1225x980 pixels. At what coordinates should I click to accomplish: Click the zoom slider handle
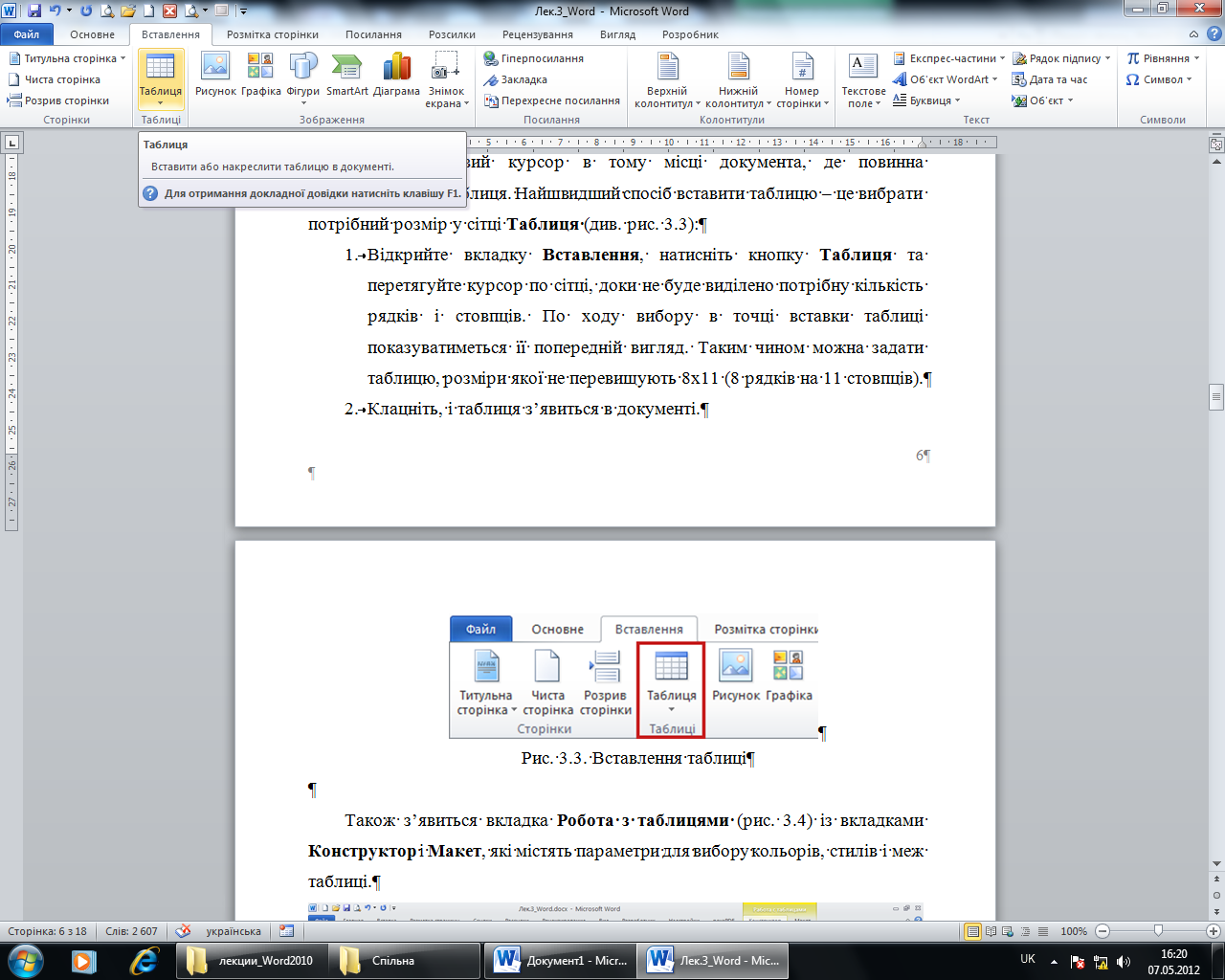(1158, 931)
